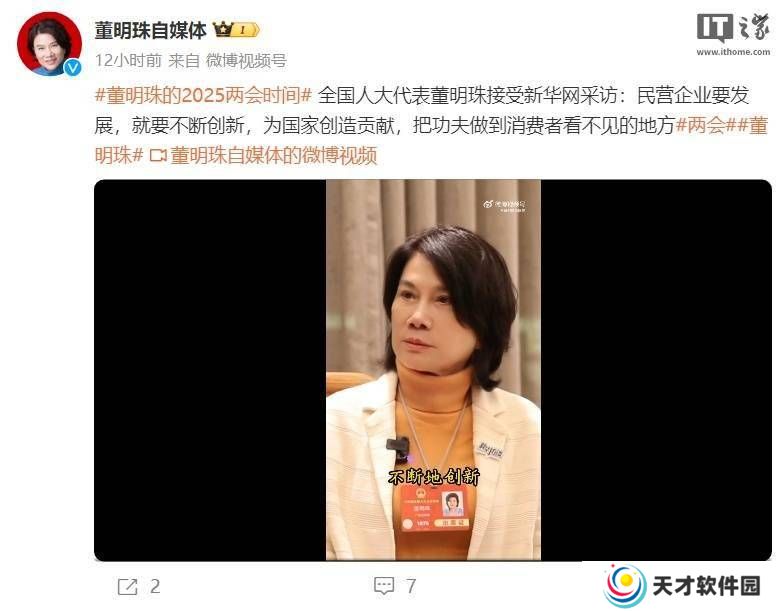The height and width of the screenshot is (611, 782).
Task: Open the 董明珠自媒体 account name
Action: 151,30
